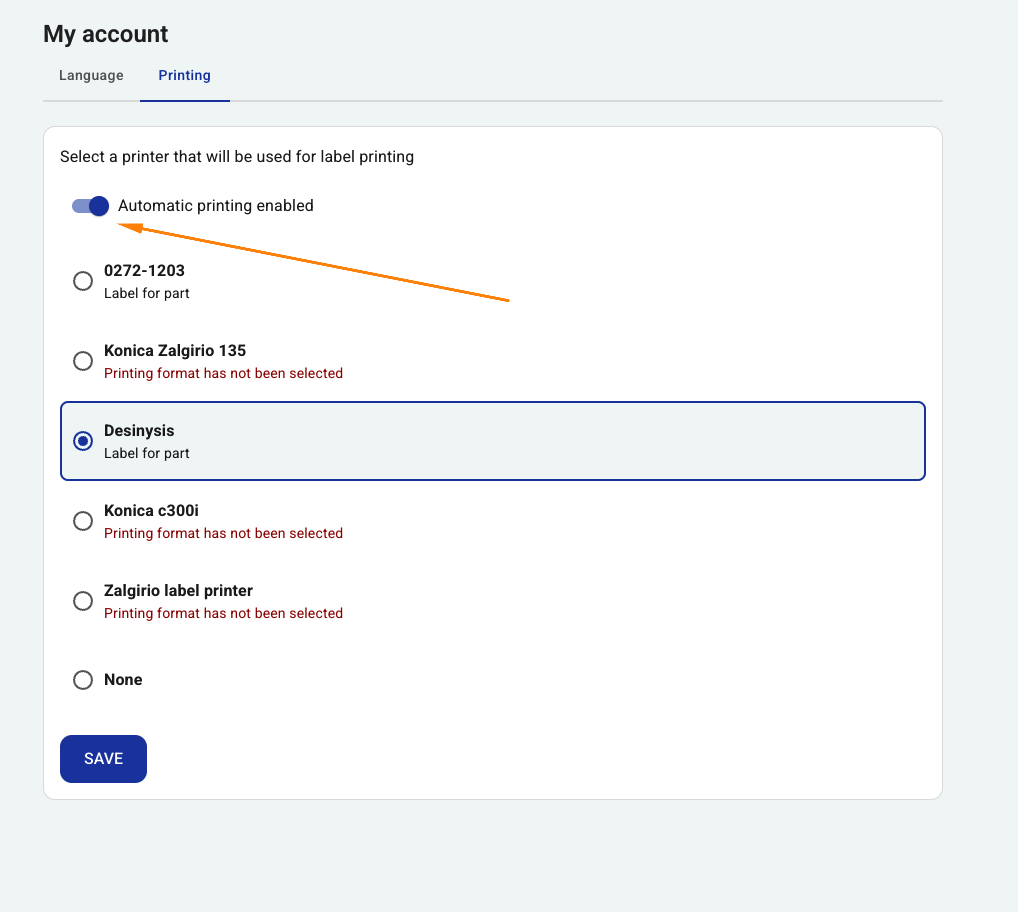1018x912 pixels.
Task: Choose None as the selected printer
Action: 83,680
